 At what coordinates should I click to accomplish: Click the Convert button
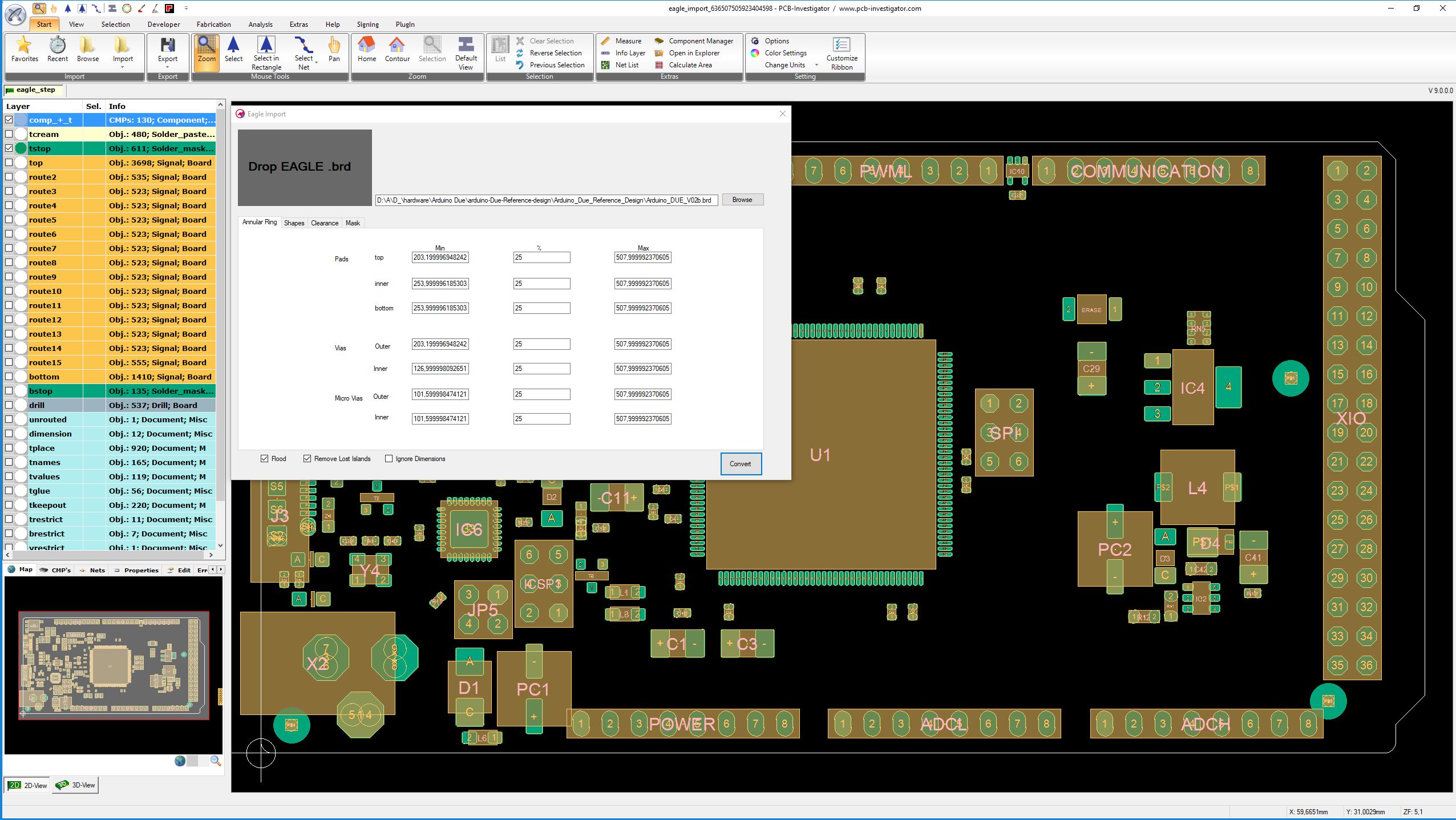(x=740, y=463)
